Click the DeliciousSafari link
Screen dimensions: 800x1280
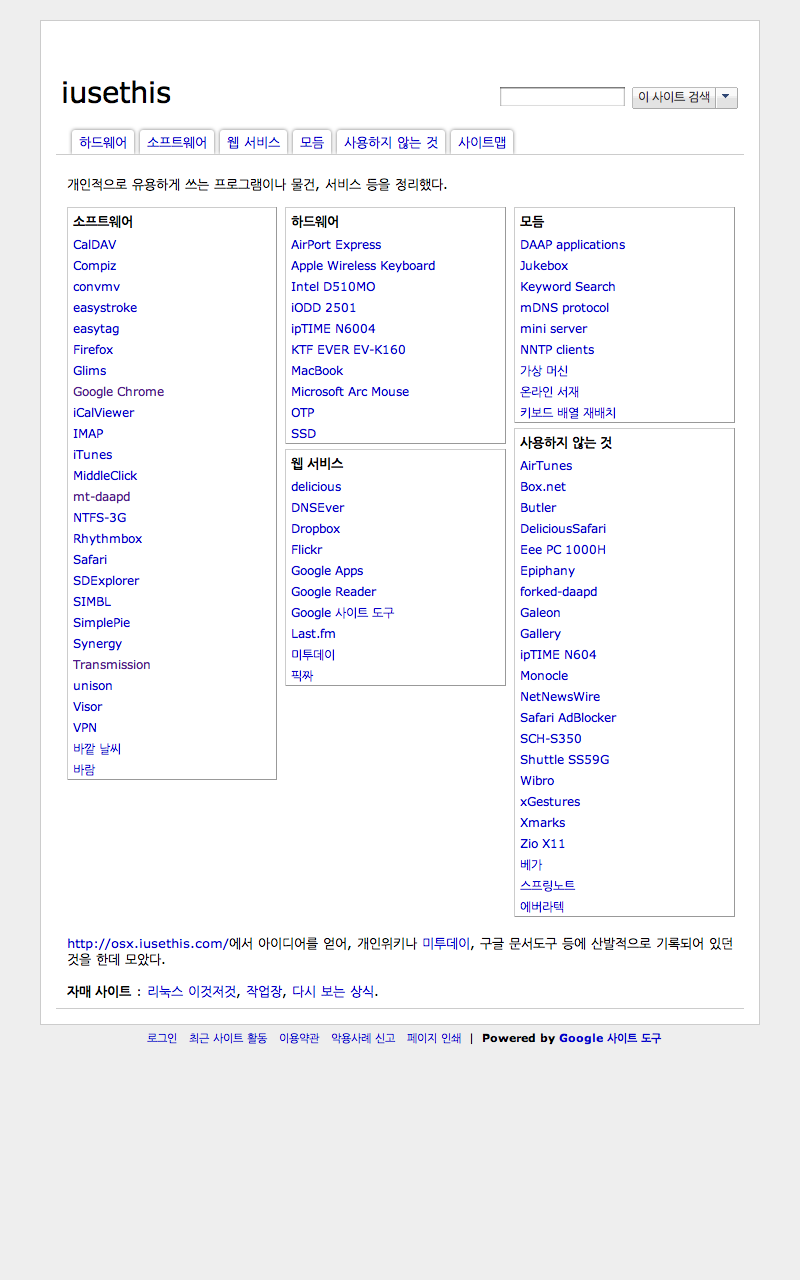(563, 529)
